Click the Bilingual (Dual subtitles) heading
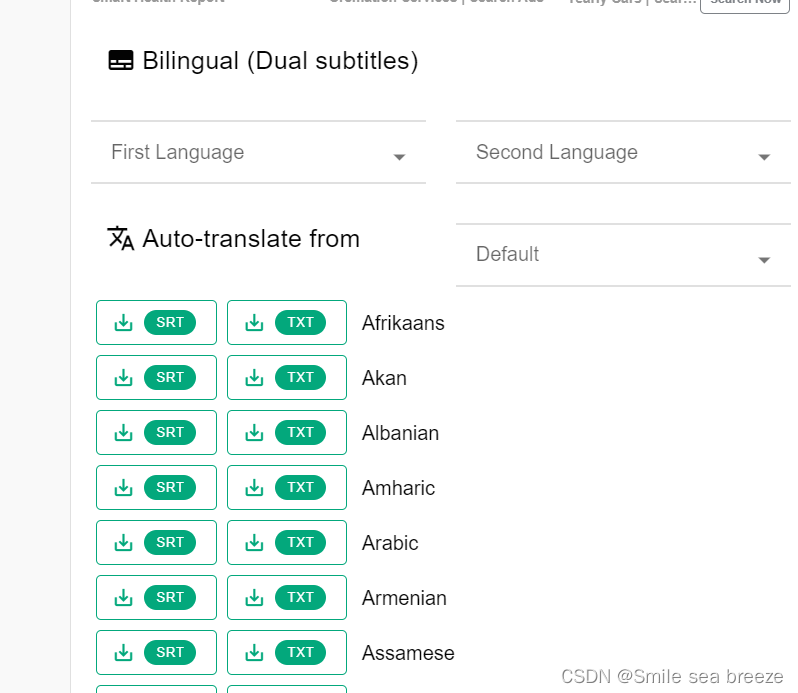Viewport: 798px width, 693px height. click(x=280, y=61)
